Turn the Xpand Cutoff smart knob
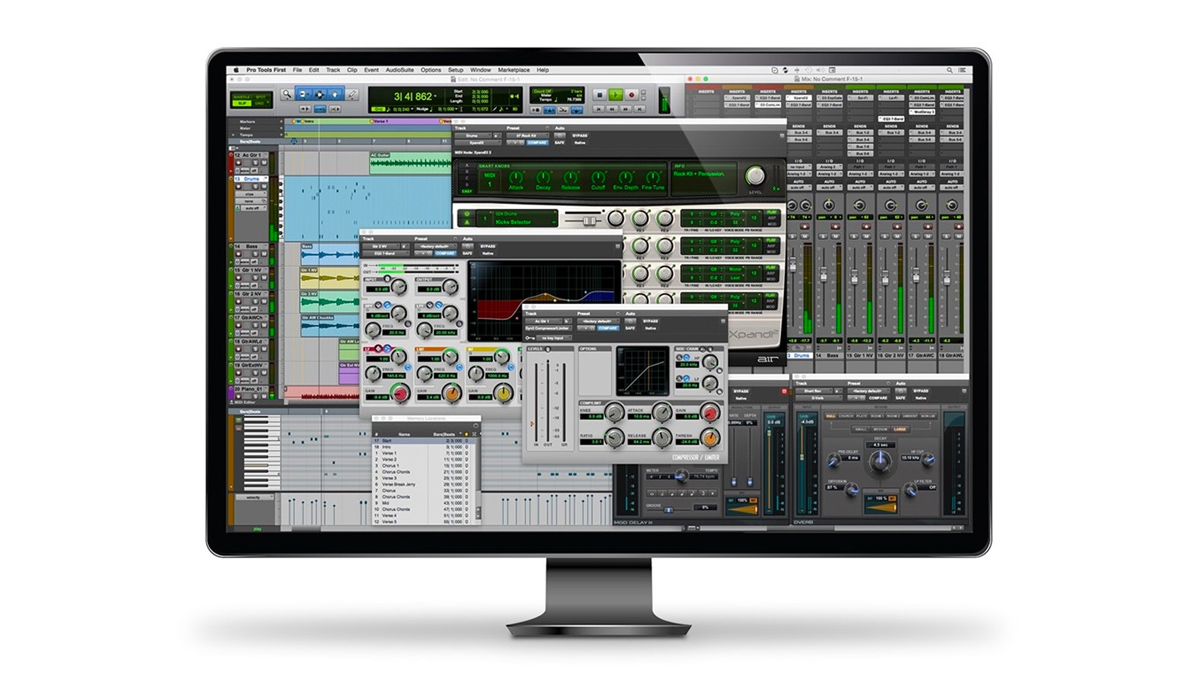 click(x=598, y=177)
